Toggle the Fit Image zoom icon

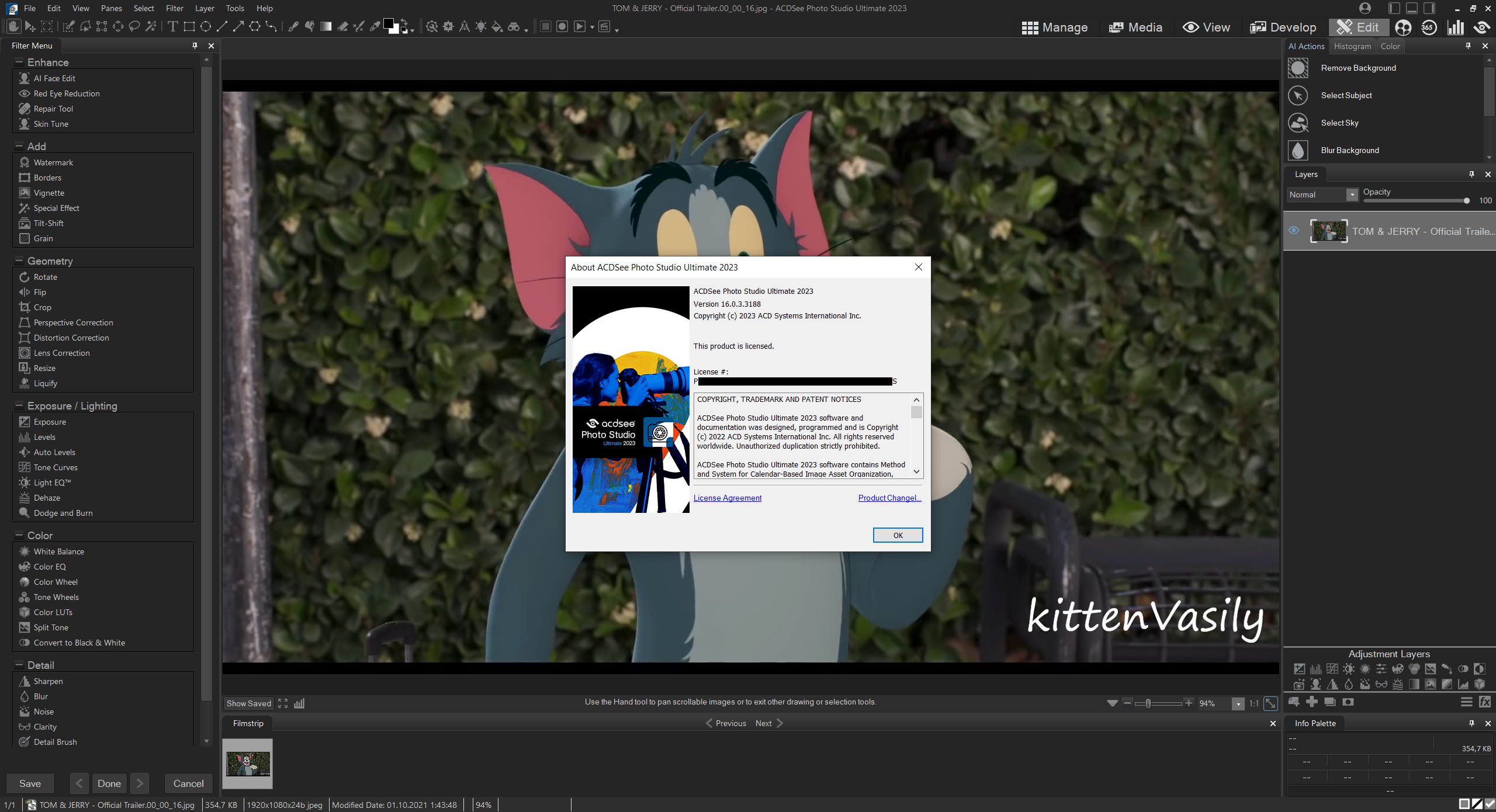1270,703
